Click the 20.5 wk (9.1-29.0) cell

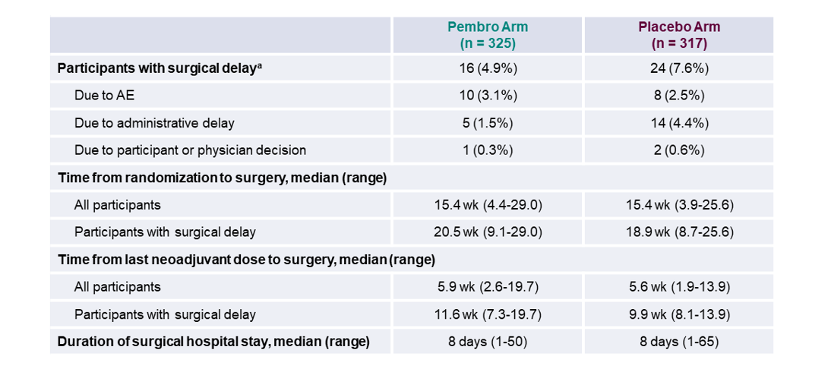pyautogui.click(x=487, y=232)
